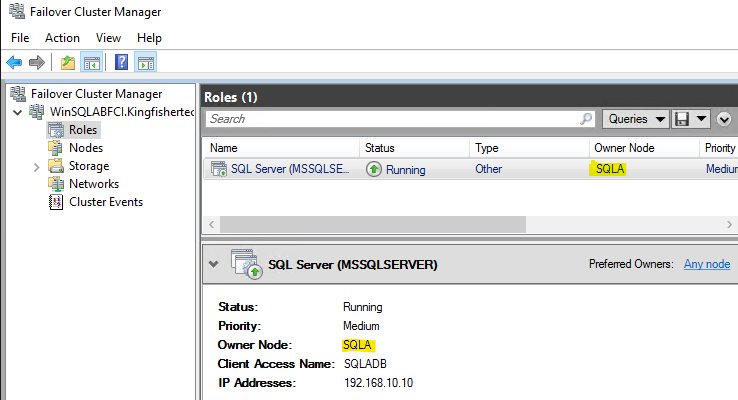Toggle the Show/Hide Console Tree icon
Viewport: 738px width, 400px height.
pos(92,62)
